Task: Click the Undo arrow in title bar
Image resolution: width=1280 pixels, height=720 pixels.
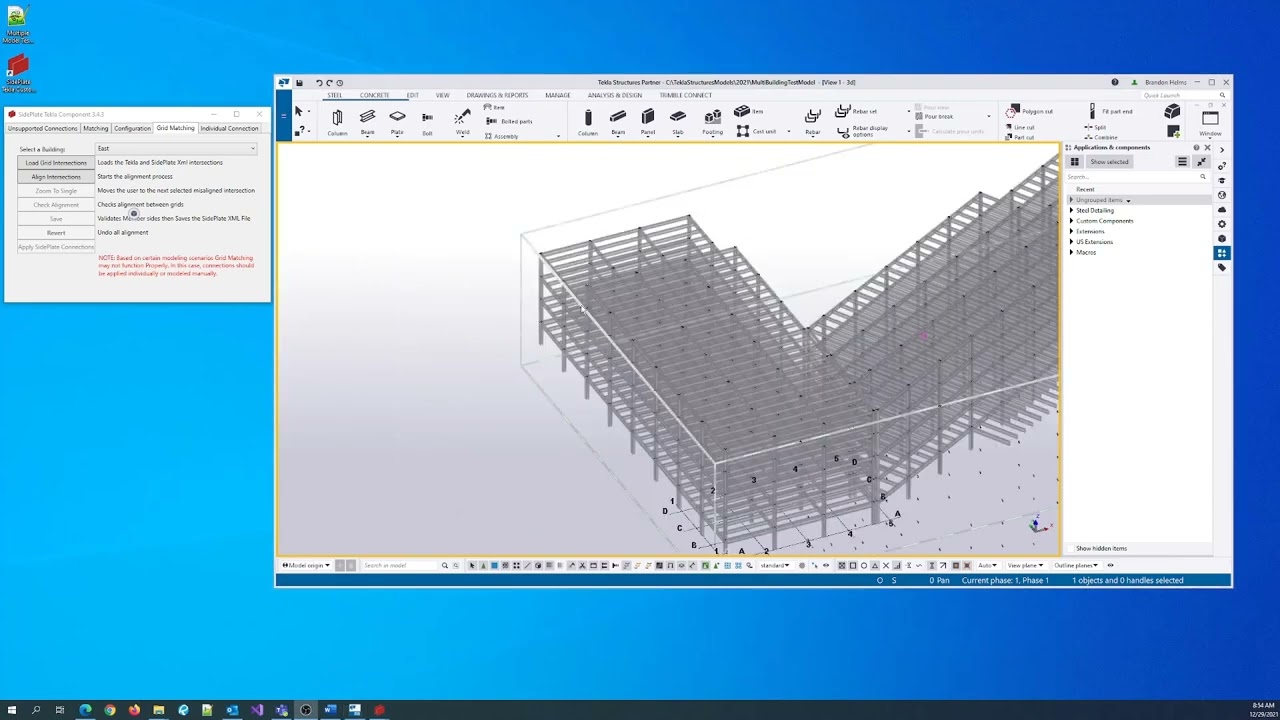Action: tap(319, 83)
